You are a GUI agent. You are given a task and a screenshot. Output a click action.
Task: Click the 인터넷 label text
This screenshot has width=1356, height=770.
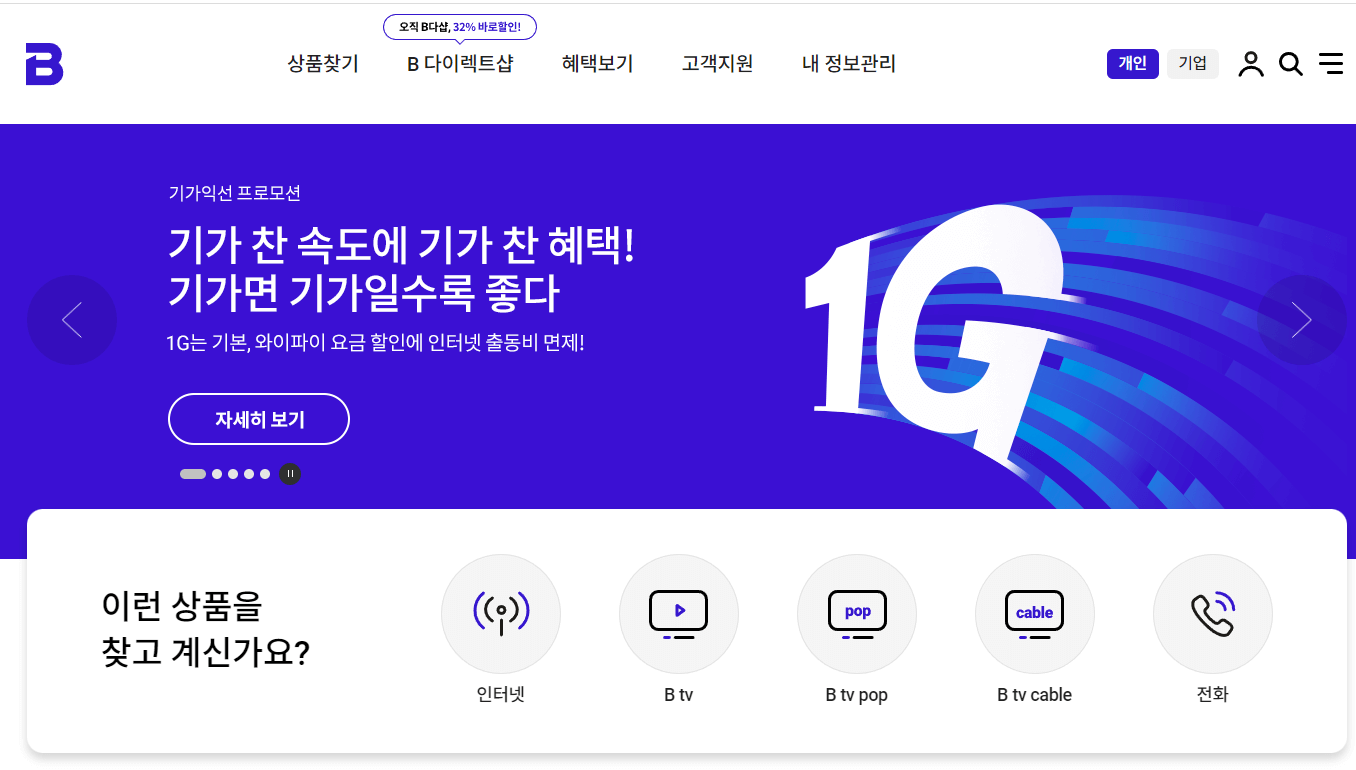tap(501, 694)
